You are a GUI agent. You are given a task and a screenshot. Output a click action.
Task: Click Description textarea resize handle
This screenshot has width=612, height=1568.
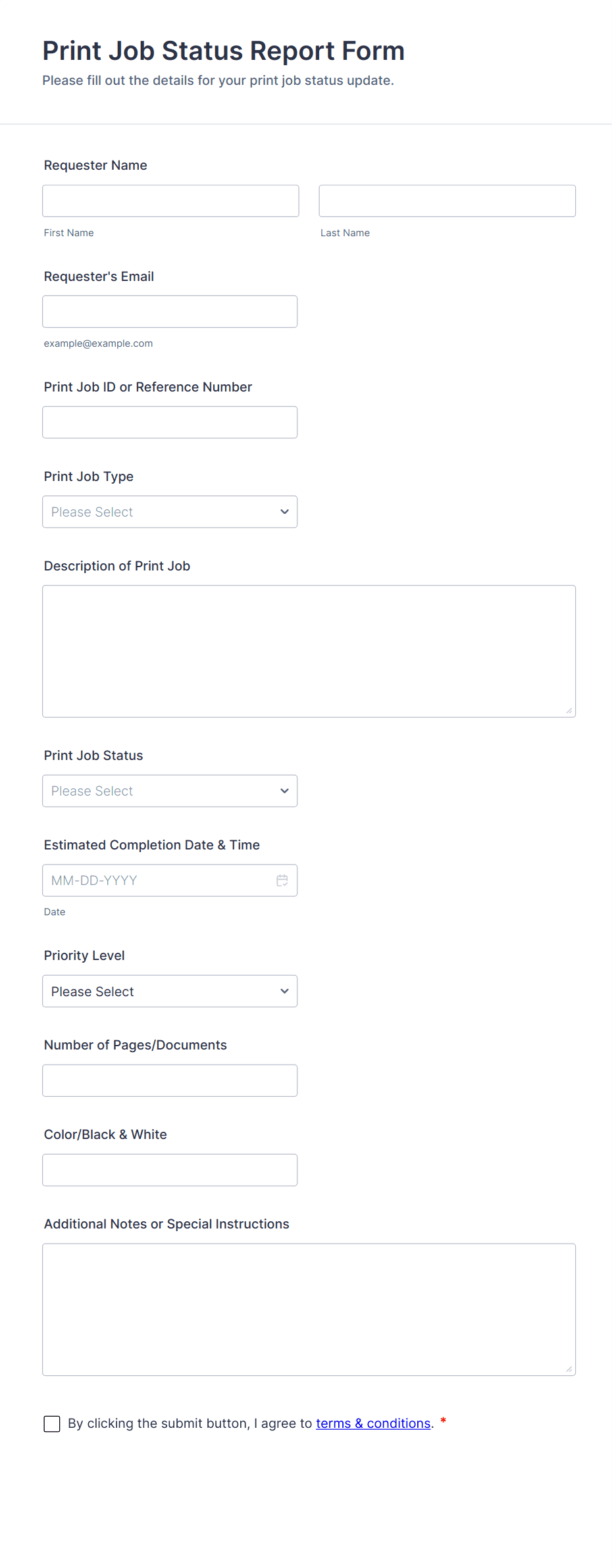[x=569, y=711]
